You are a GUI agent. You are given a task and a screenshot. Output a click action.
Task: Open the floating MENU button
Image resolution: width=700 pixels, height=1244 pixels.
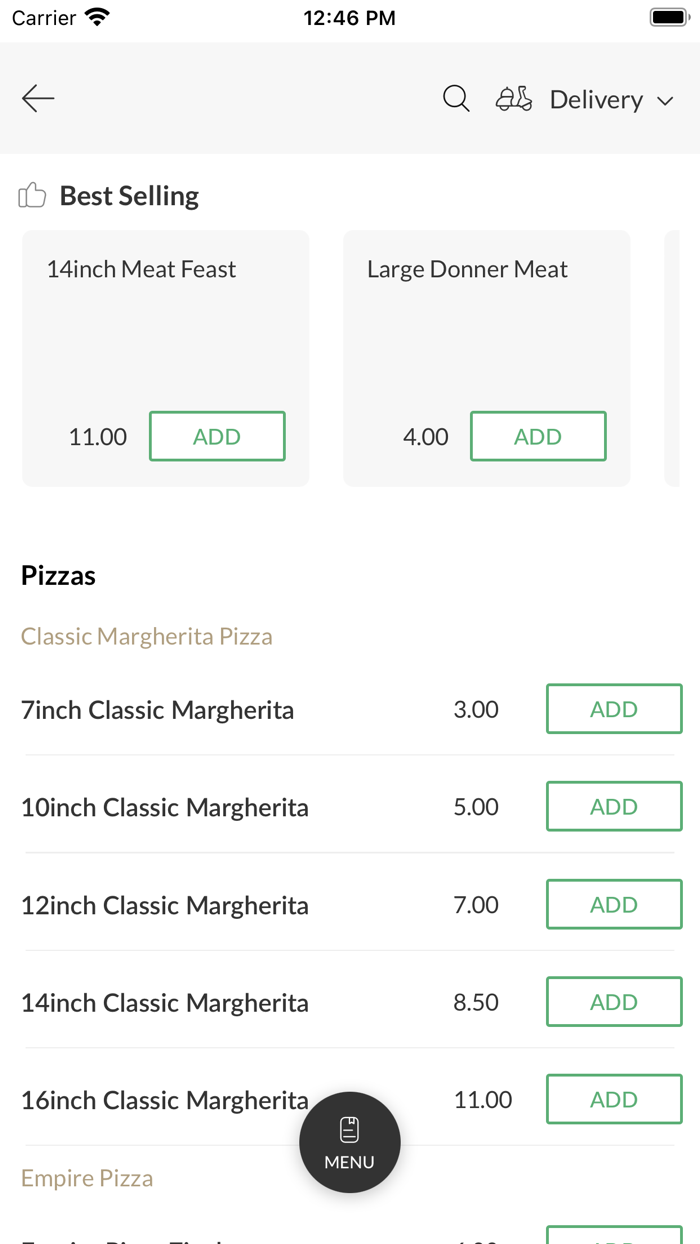click(x=349, y=1142)
